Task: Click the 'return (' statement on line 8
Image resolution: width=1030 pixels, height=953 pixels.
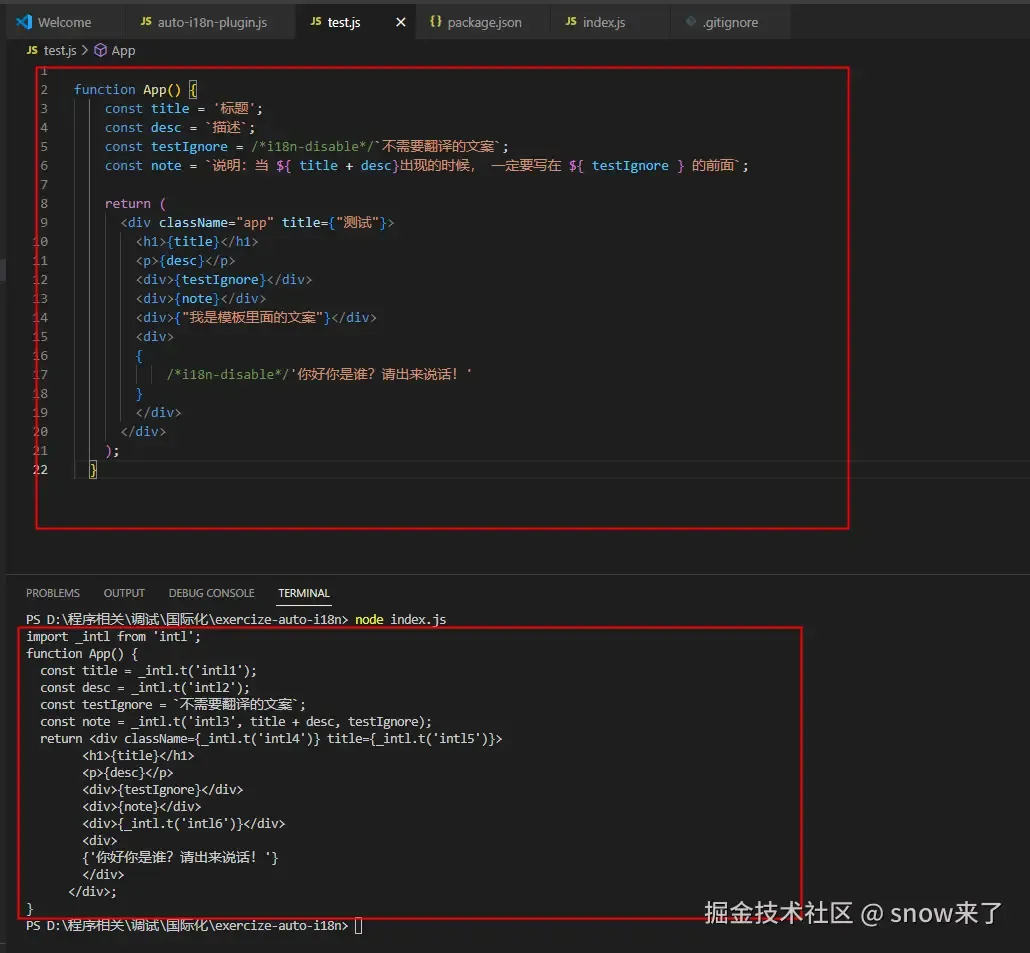Action: pos(135,204)
